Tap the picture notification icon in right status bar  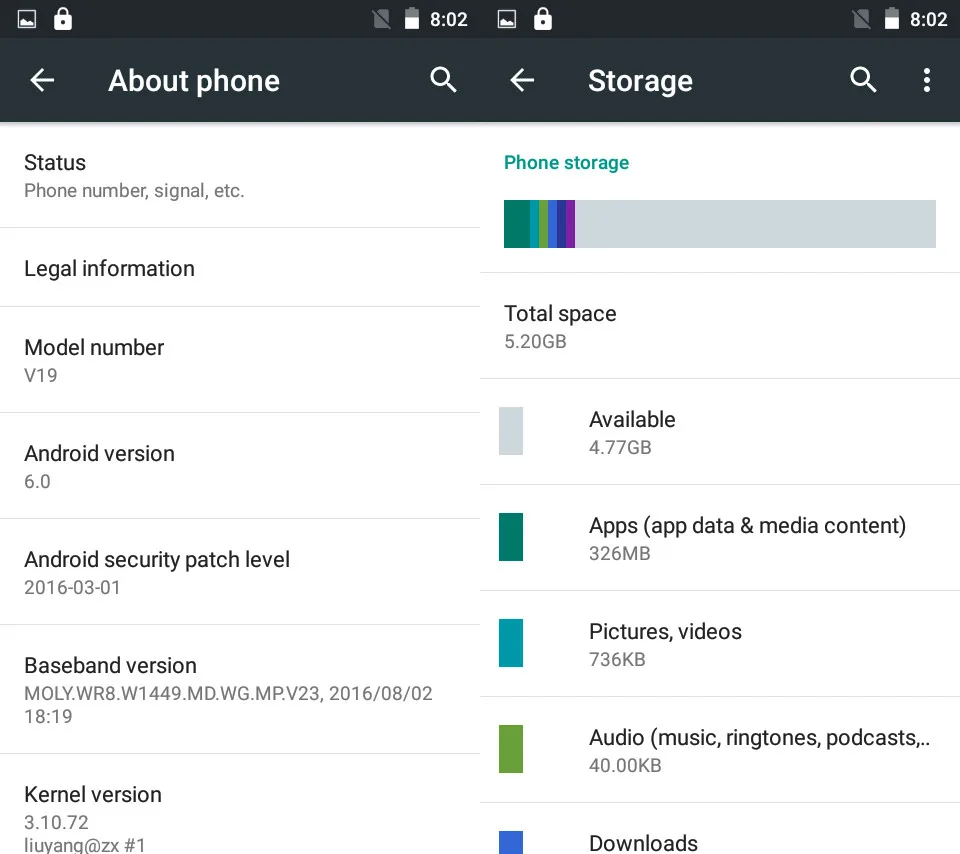pos(507,20)
